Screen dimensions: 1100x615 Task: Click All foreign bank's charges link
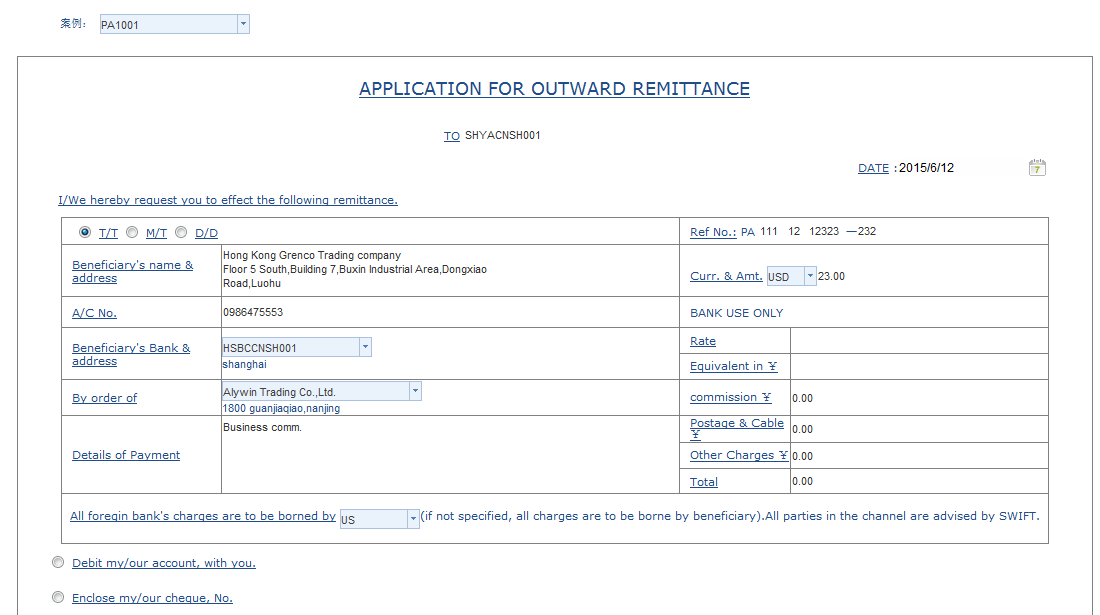pyautogui.click(x=203, y=516)
